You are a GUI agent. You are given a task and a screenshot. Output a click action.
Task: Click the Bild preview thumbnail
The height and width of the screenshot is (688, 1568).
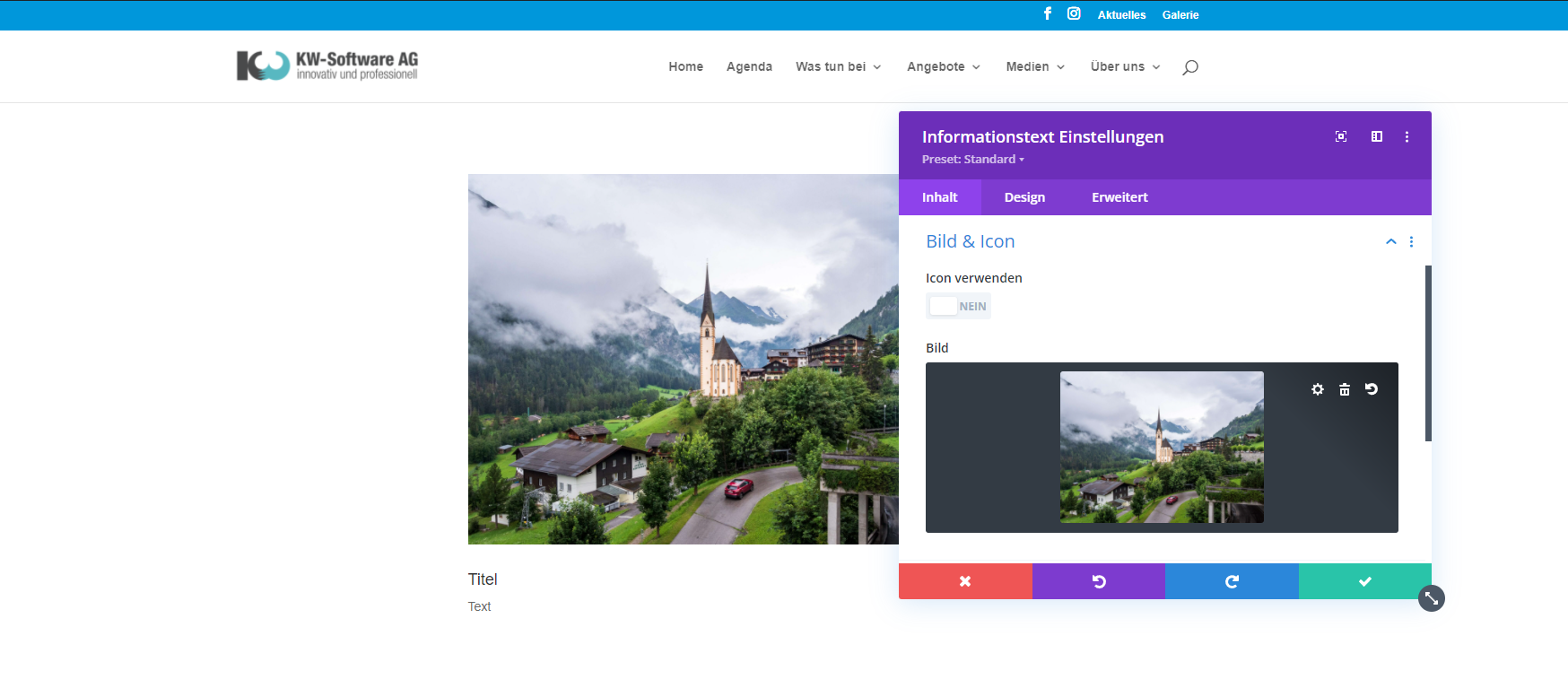coord(1162,447)
